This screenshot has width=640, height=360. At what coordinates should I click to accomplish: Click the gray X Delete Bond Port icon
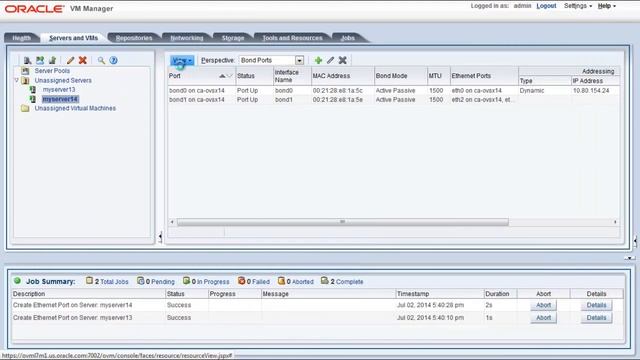tap(343, 60)
